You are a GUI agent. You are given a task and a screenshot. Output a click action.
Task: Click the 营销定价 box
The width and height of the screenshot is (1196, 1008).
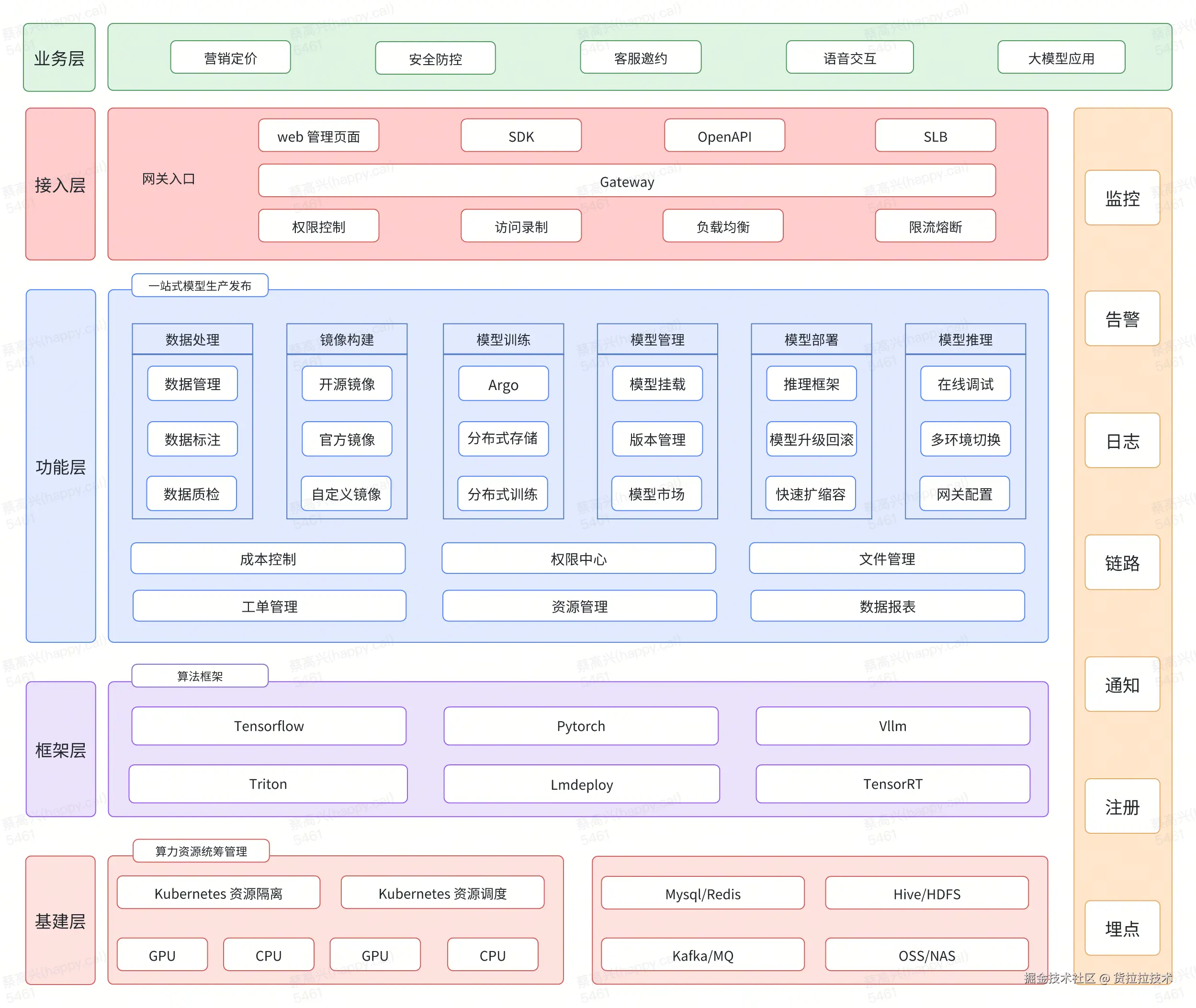(x=230, y=58)
